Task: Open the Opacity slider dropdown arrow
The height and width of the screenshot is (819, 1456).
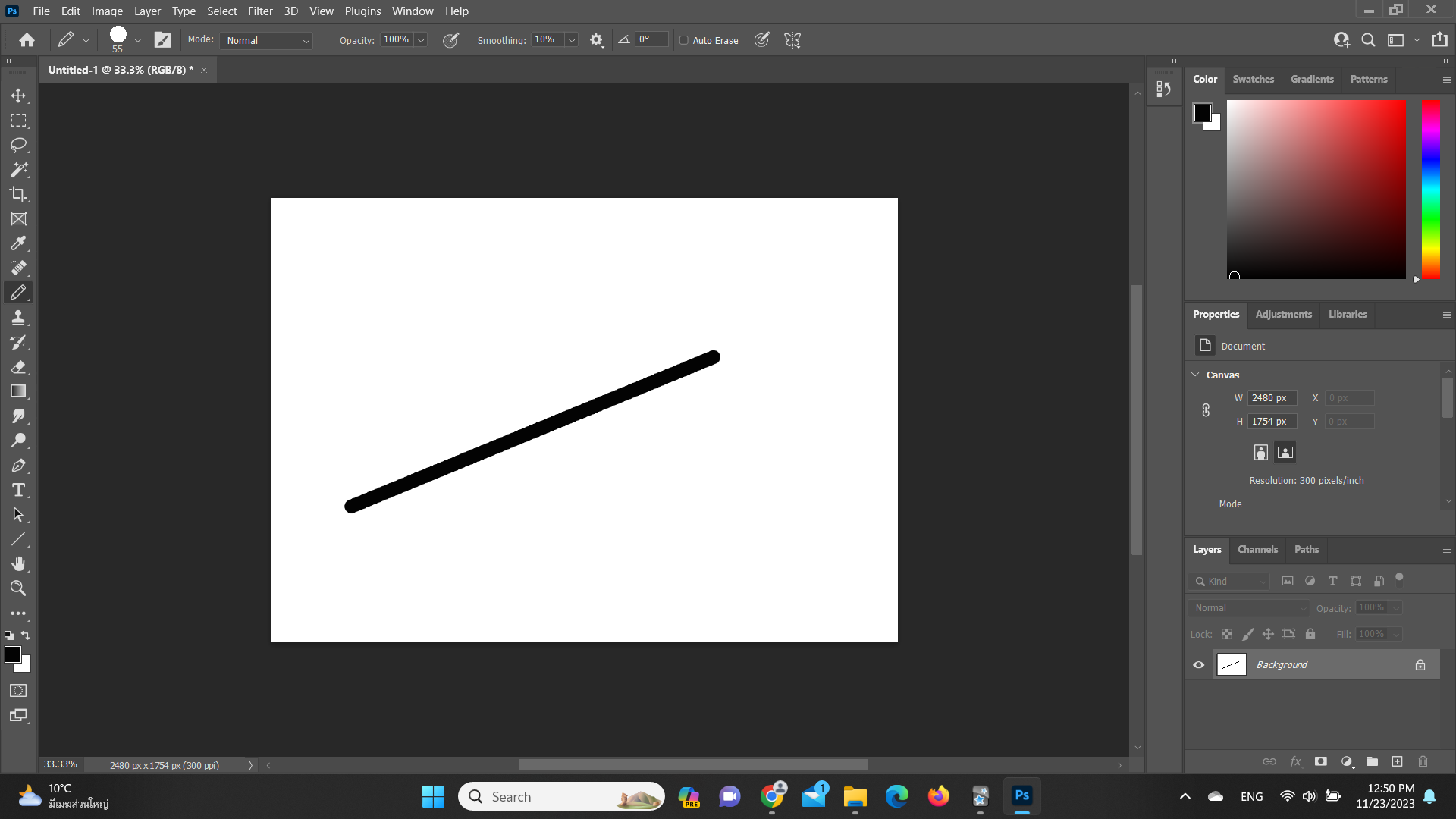Action: pyautogui.click(x=421, y=40)
